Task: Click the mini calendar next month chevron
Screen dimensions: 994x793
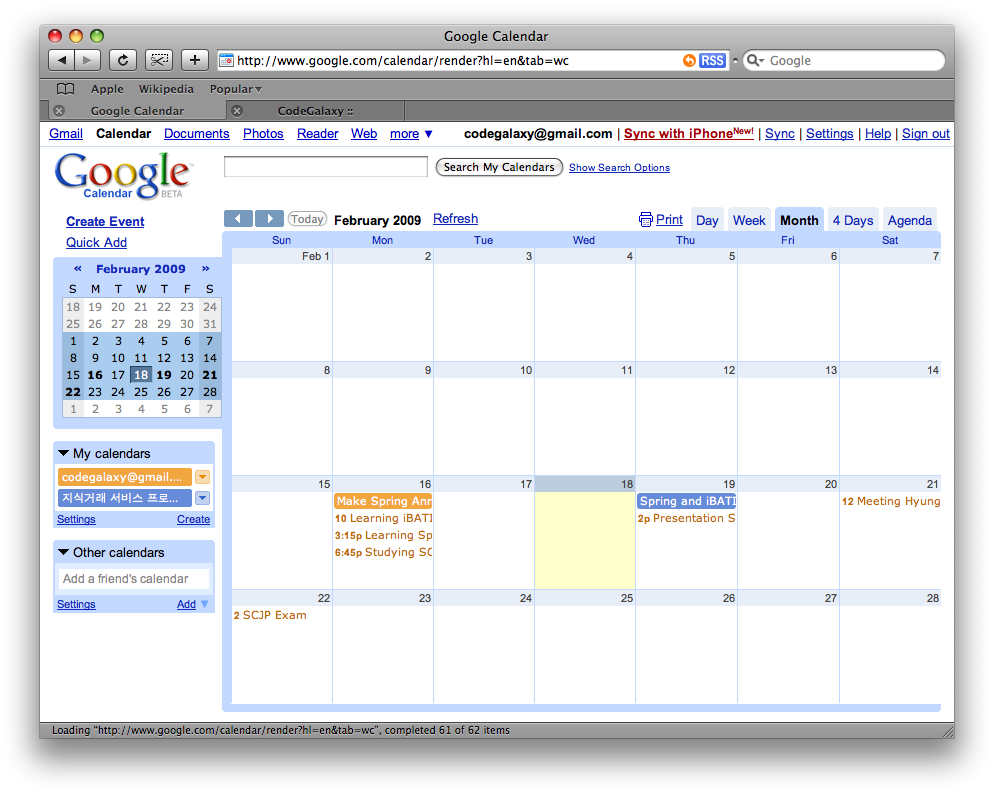Action: 205,269
